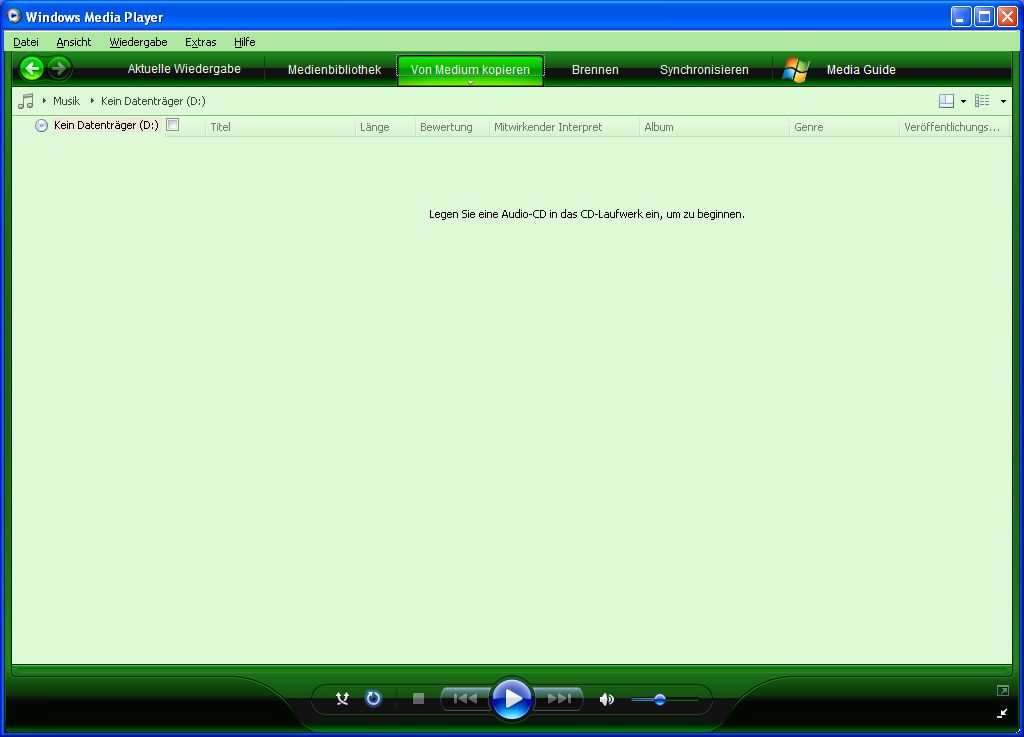
Task: Open the Datei menu
Action: (25, 42)
